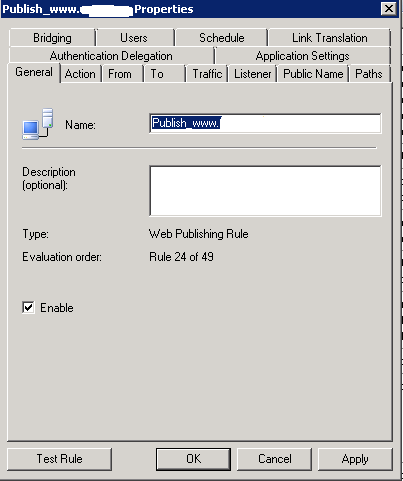Click the 'Type:' label
Viewport: 403px width, 481px height.
pyautogui.click(x=35, y=234)
